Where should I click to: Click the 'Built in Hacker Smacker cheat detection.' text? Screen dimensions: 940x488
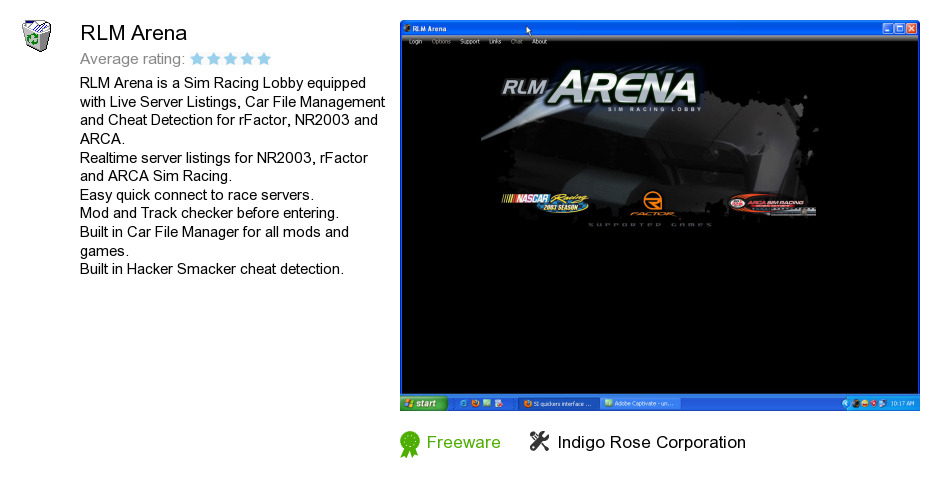[212, 269]
